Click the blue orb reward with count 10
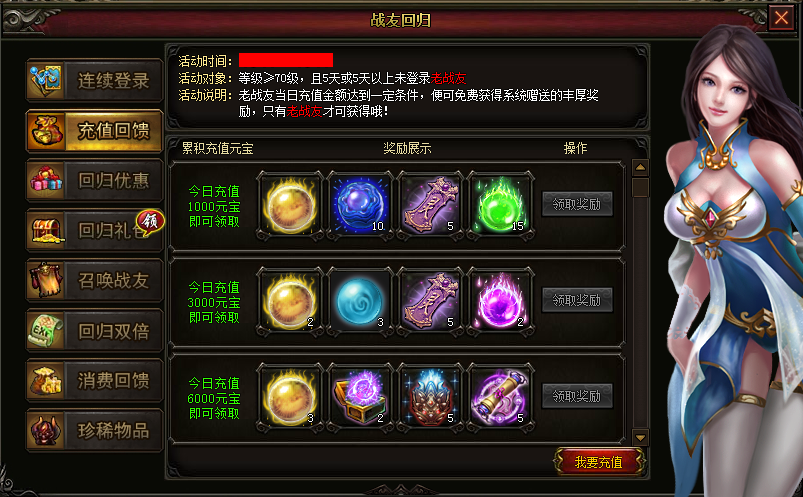803x497 pixels. (360, 205)
